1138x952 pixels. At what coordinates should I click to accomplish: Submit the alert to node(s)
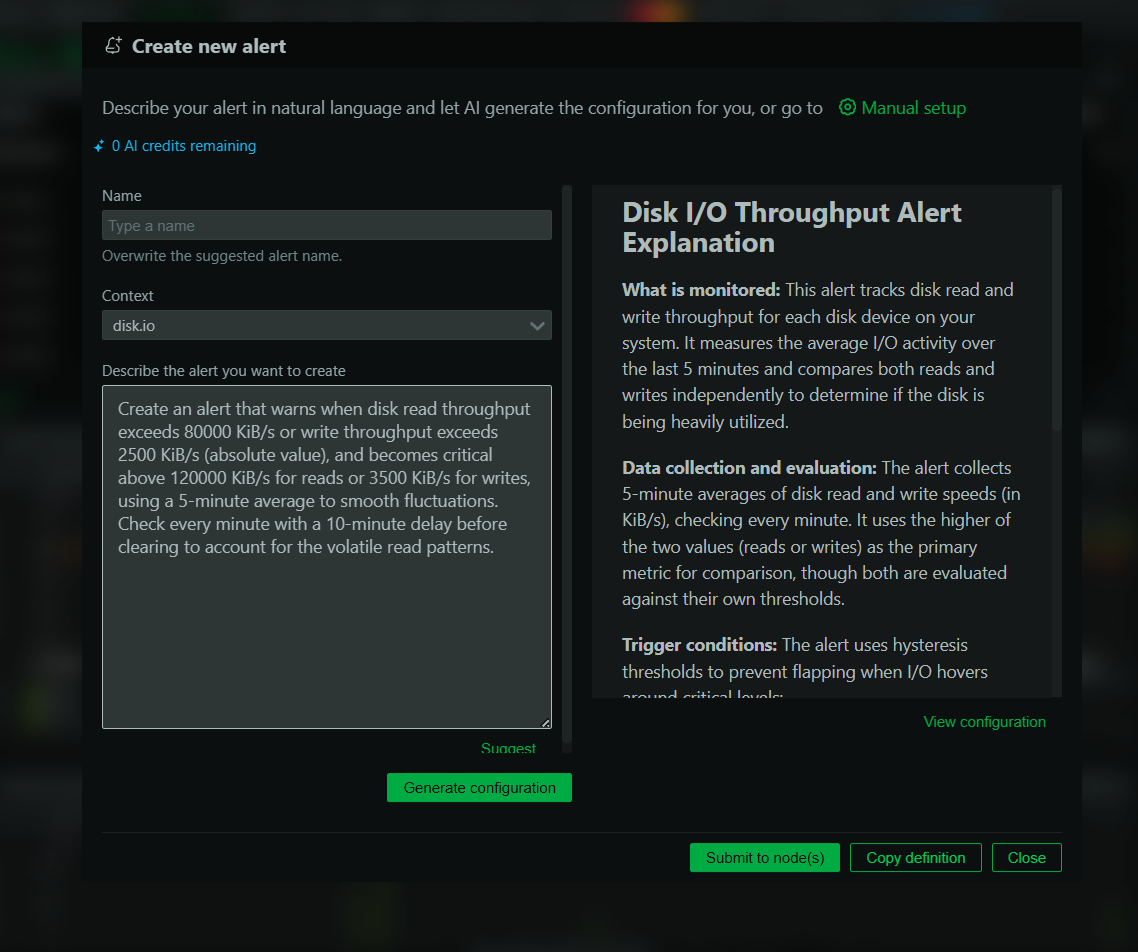[764, 857]
